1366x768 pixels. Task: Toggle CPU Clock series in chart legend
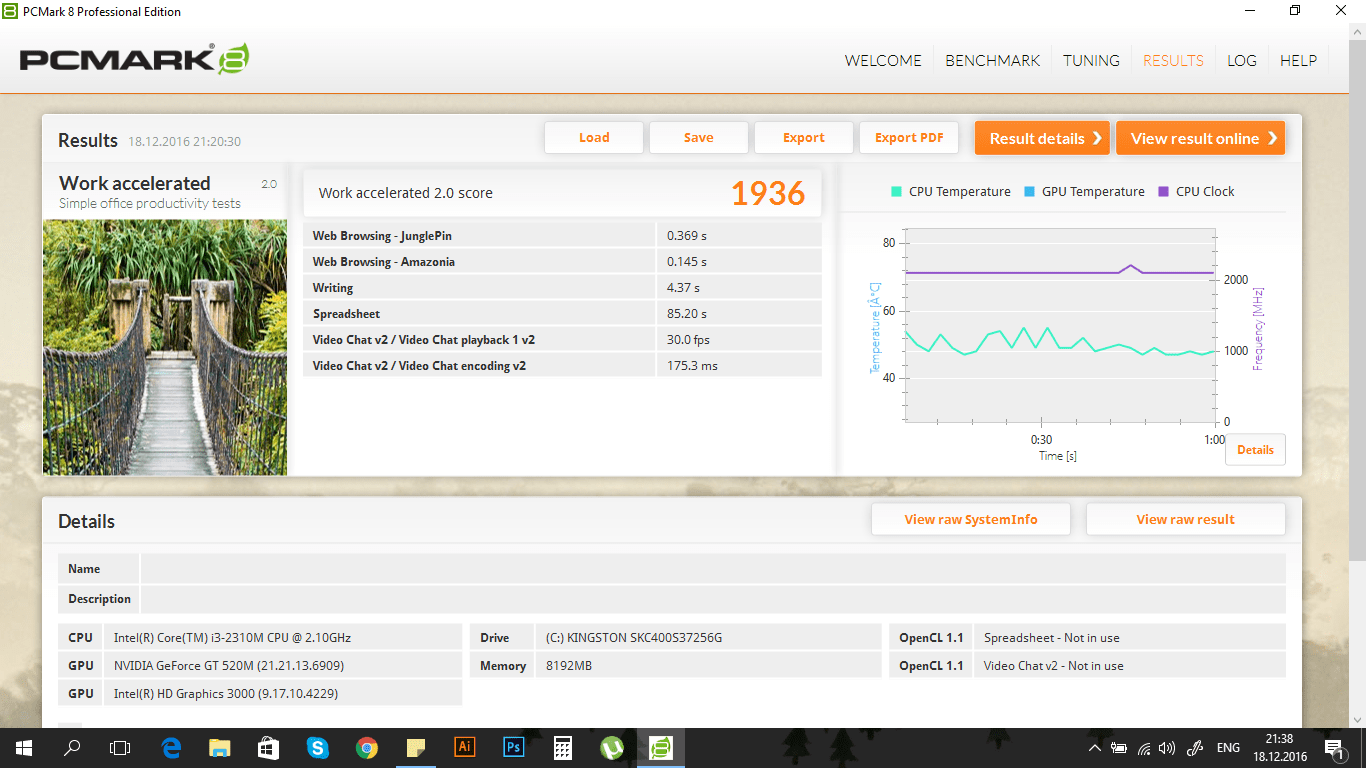(1196, 192)
